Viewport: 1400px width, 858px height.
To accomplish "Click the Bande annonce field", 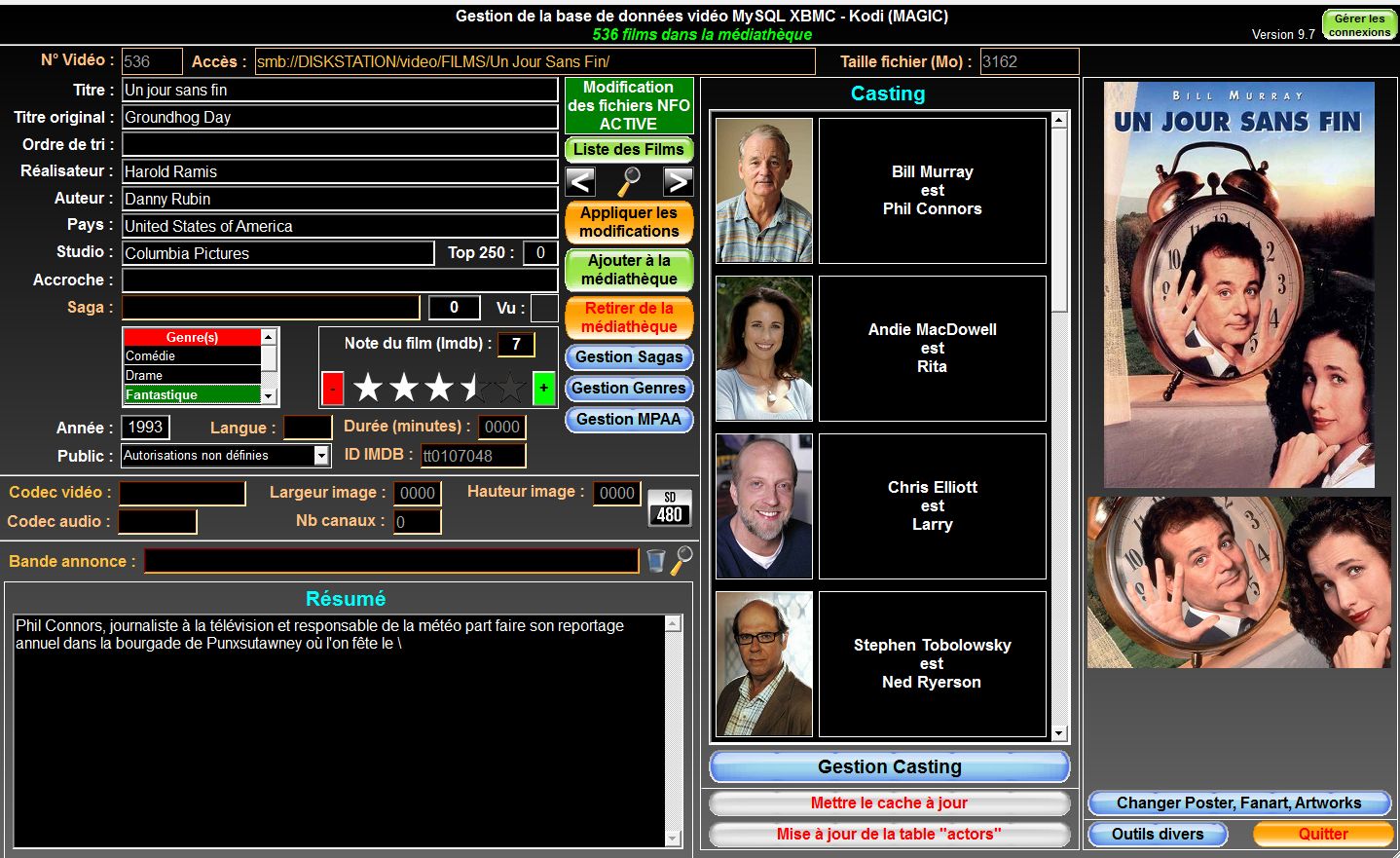I will (x=391, y=561).
